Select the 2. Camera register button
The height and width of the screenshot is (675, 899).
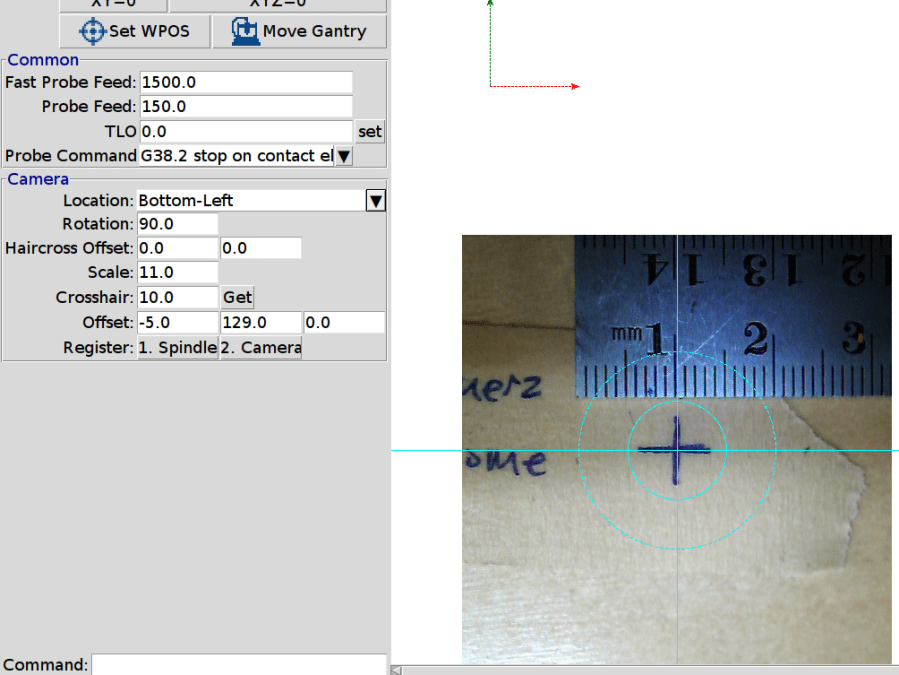coord(260,347)
